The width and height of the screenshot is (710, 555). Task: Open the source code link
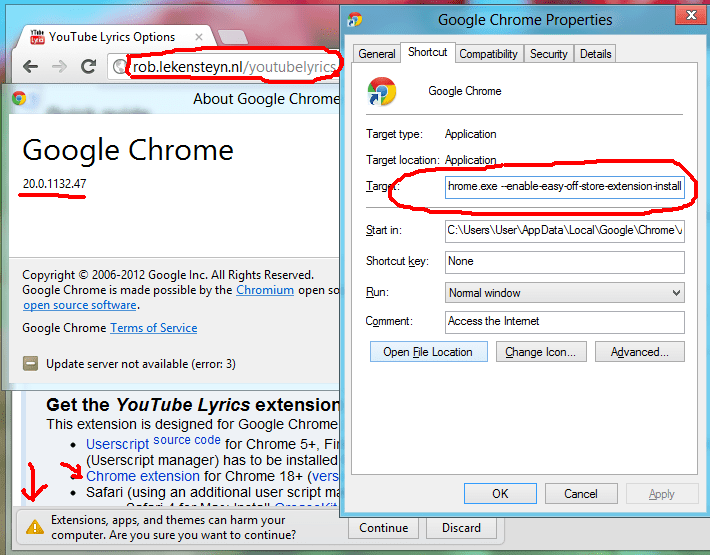pyautogui.click(x=187, y=440)
